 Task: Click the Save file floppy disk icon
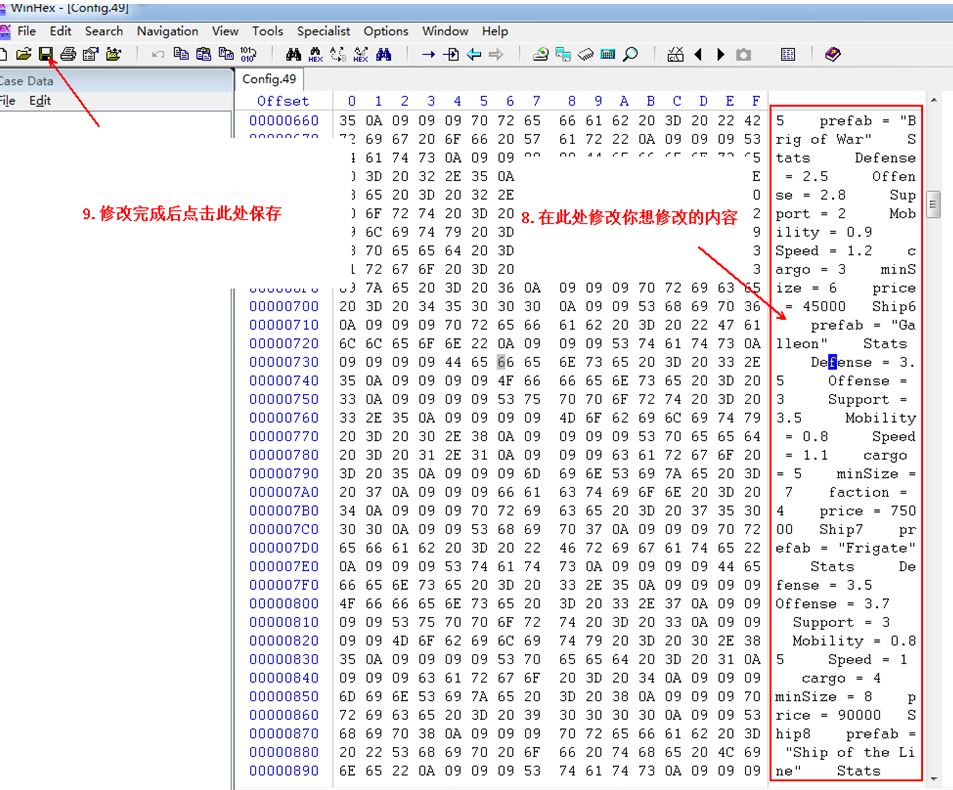pyautogui.click(x=45, y=54)
